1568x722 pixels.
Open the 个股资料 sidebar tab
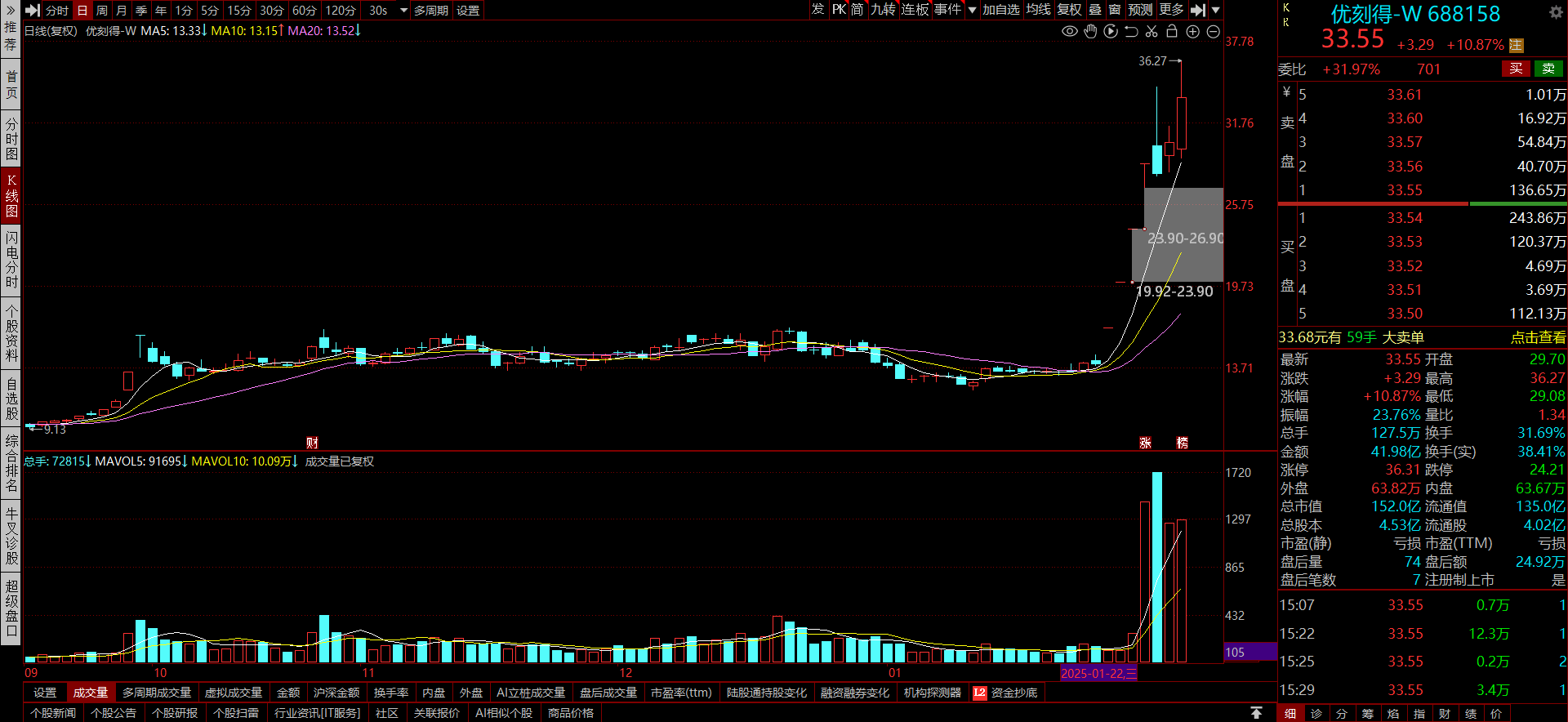tap(11, 333)
